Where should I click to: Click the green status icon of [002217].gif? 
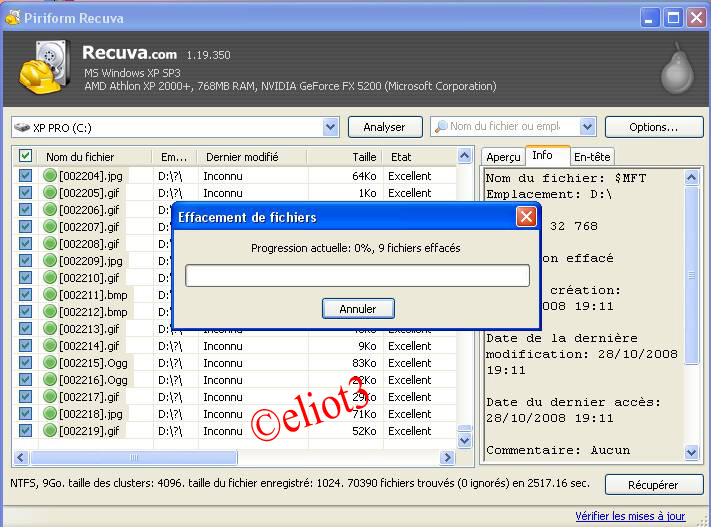click(x=49, y=397)
